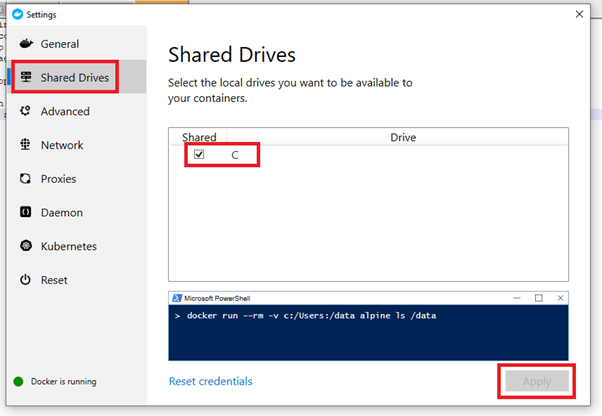Click the Shared Drives page heading

(x=232, y=54)
